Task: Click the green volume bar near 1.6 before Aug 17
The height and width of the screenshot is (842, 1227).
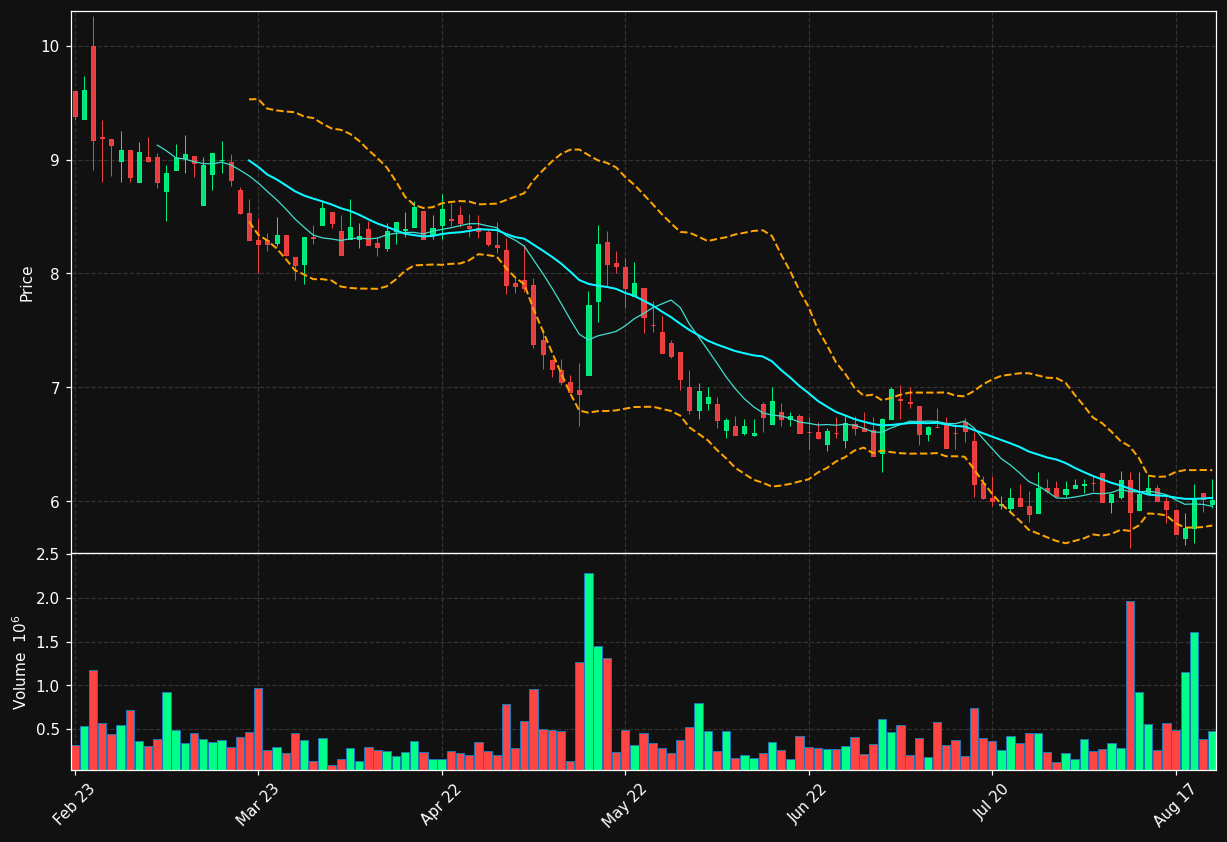Action: [x=1194, y=701]
